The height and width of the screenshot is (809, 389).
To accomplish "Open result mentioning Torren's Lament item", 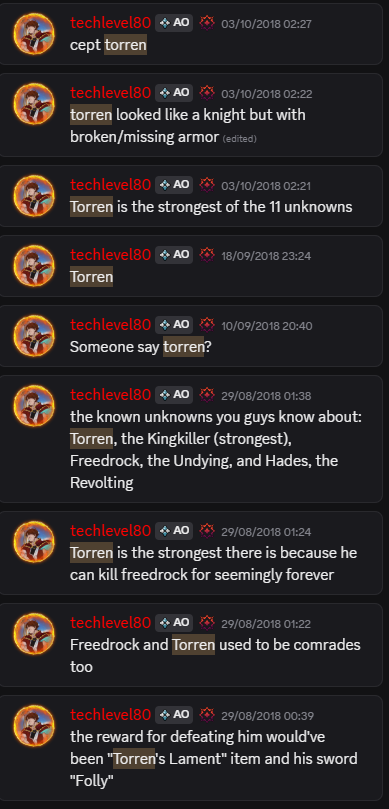I will [191, 748].
